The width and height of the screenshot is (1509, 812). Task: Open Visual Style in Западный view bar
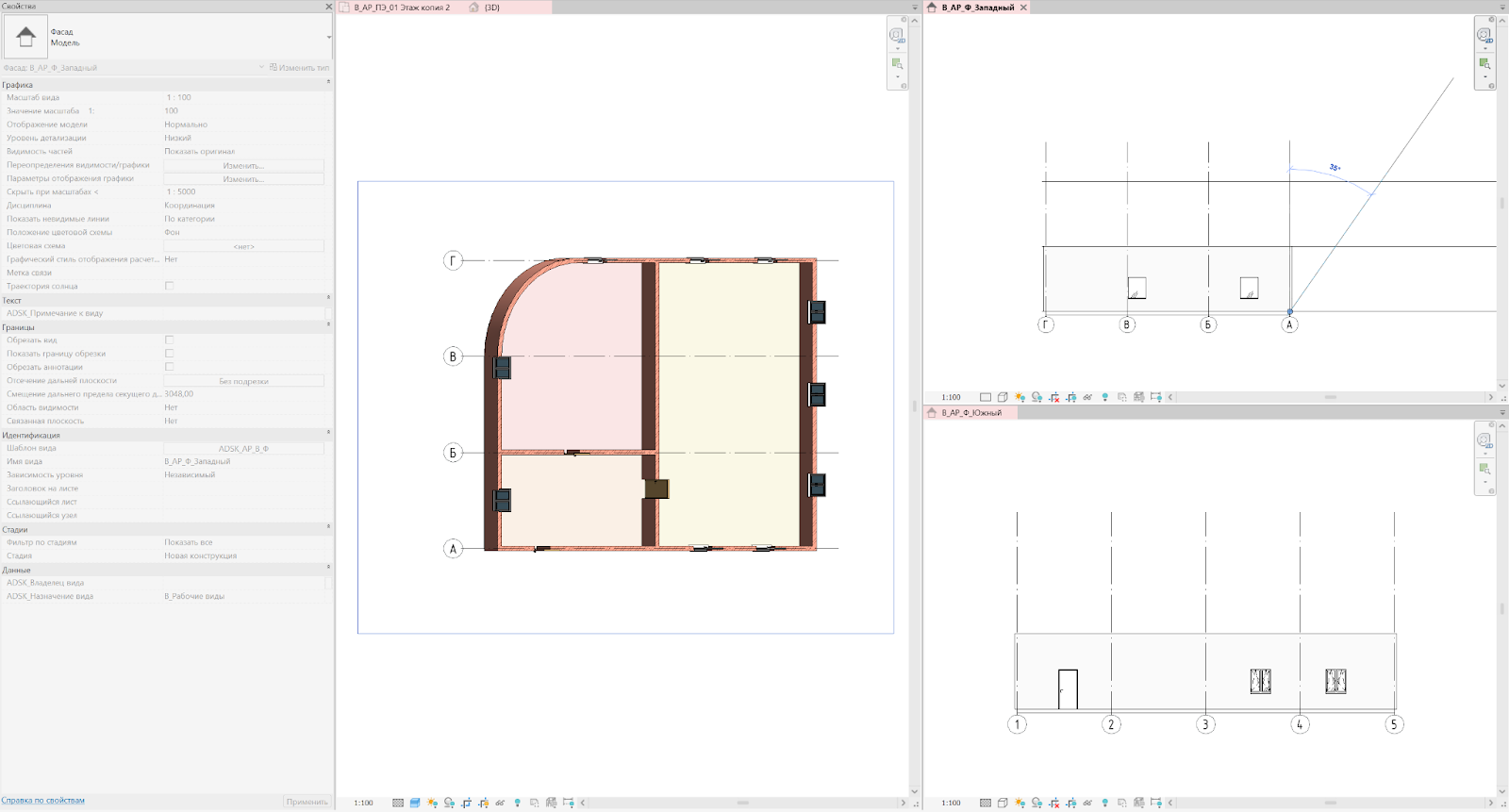[x=1003, y=397]
